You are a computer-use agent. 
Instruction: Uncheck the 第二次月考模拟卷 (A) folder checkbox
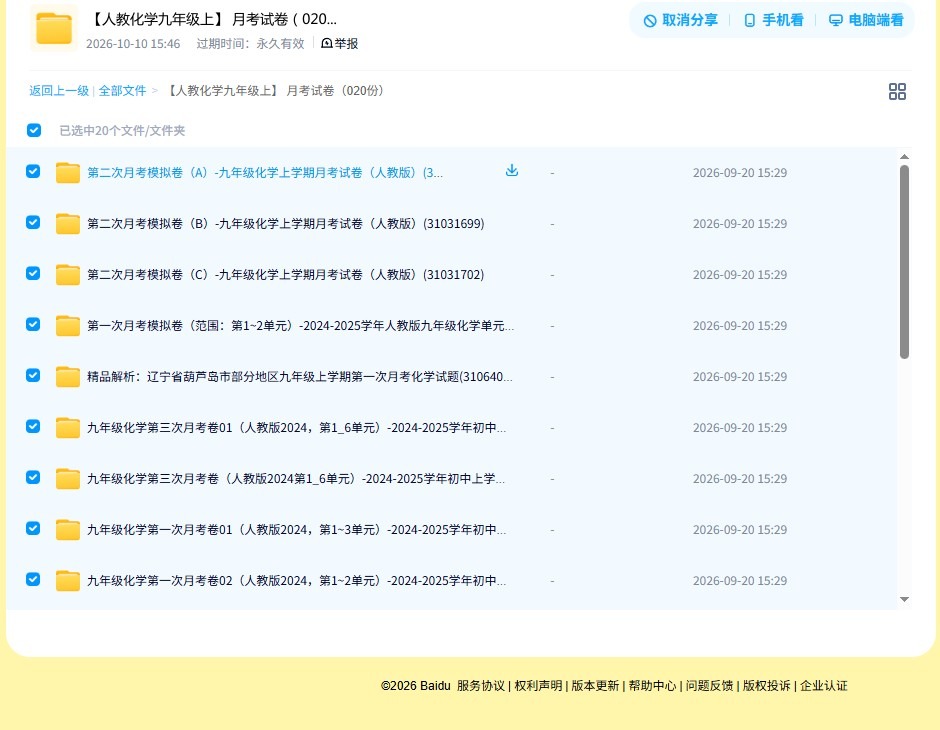tap(33, 171)
